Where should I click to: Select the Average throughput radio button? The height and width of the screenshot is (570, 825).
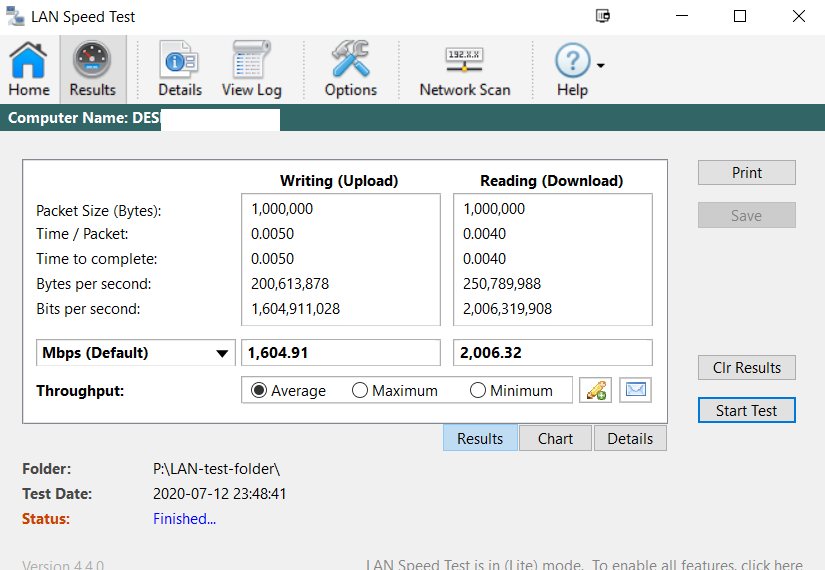click(258, 391)
